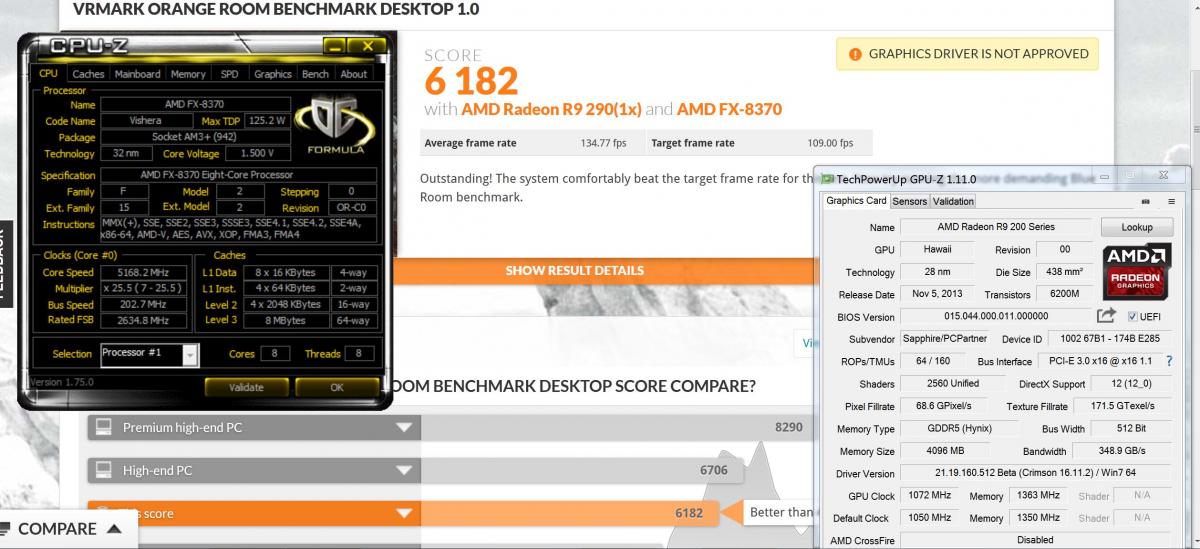Click the Bus Interface question mark icon

coord(1168,361)
